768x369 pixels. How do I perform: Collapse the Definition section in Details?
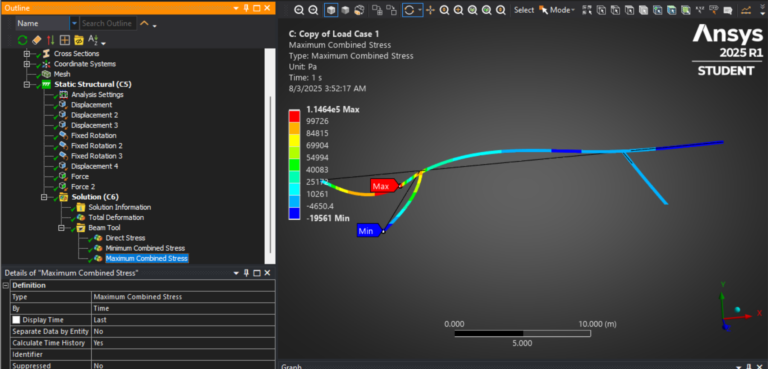[x=5, y=285]
